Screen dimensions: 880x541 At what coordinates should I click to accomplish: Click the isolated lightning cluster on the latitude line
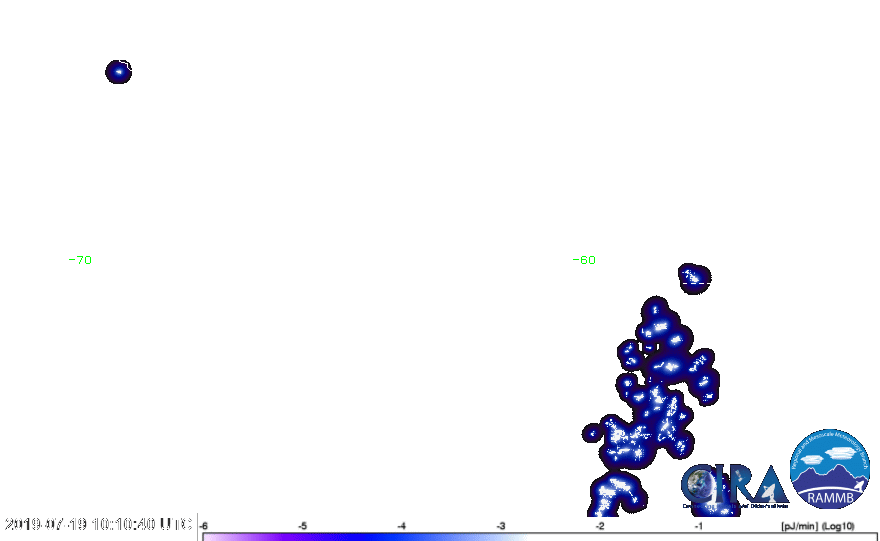tap(692, 277)
